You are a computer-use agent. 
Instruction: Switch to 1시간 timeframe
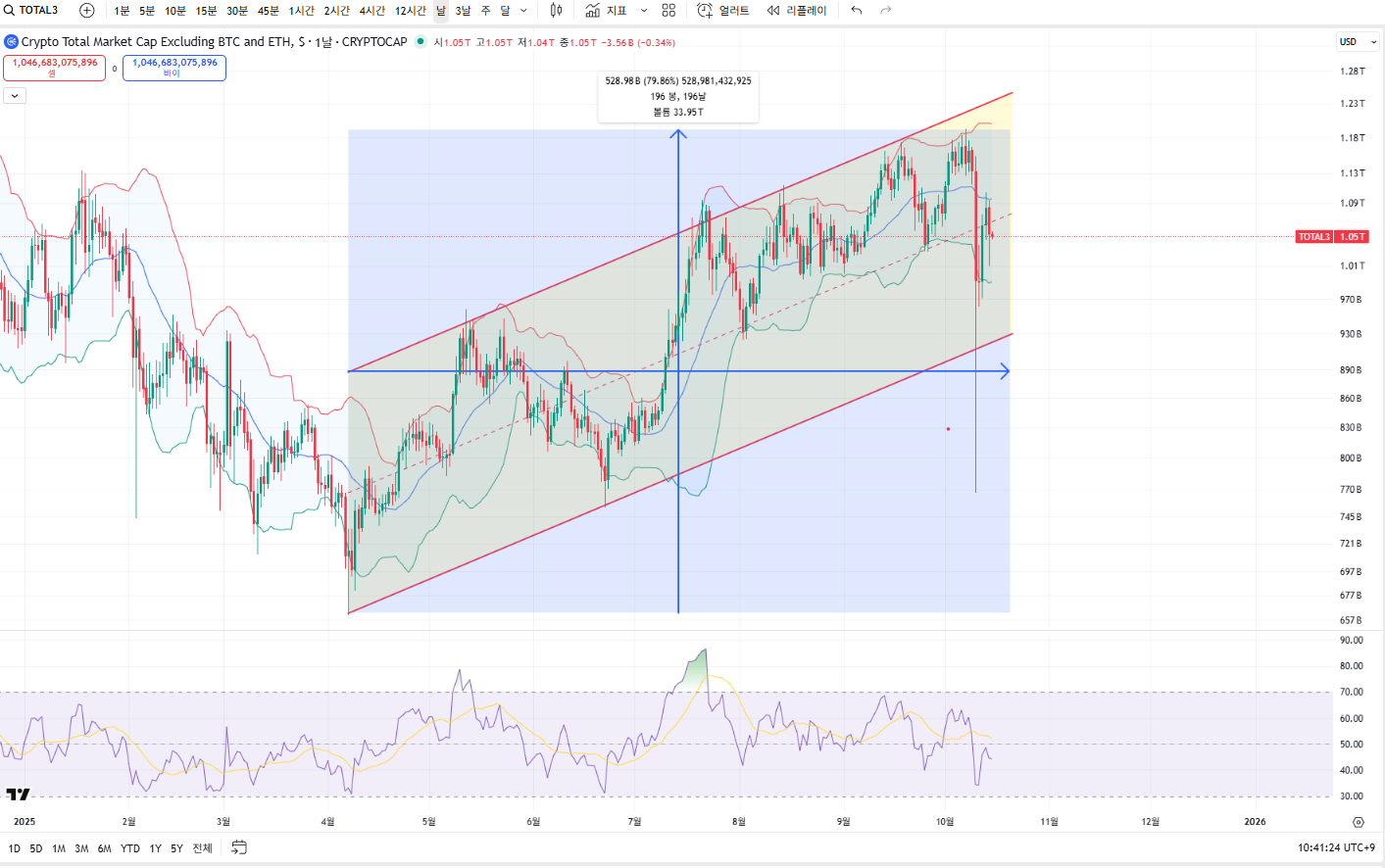pyautogui.click(x=302, y=11)
